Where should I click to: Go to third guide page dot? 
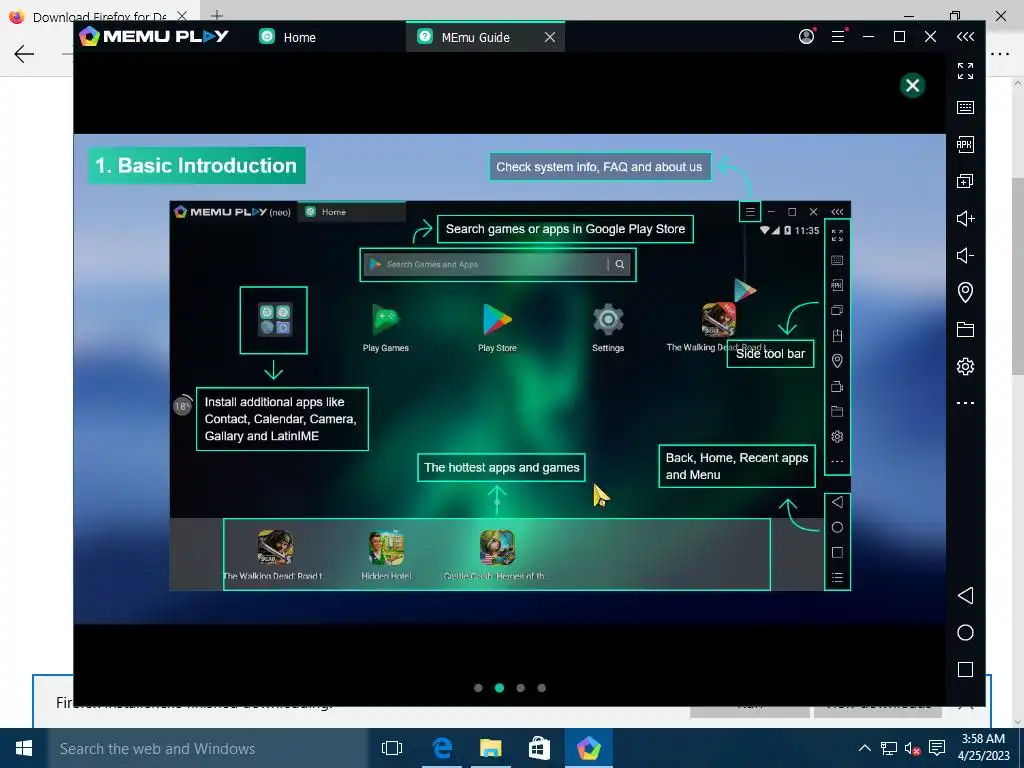coord(520,688)
